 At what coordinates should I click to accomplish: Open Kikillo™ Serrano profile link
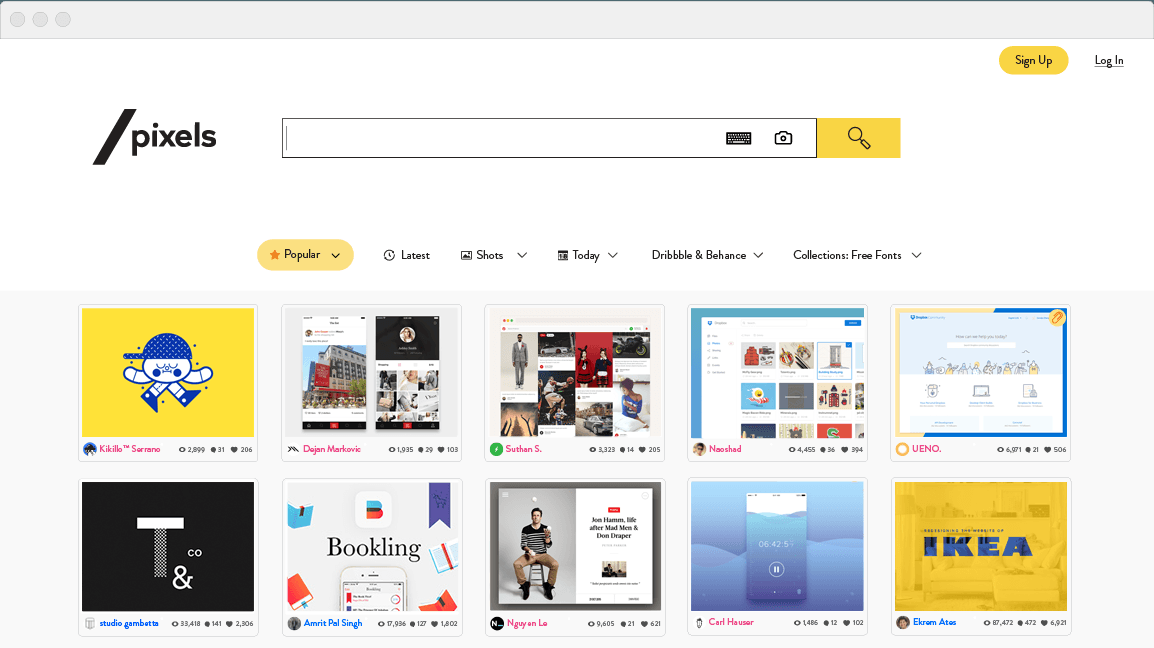click(x=130, y=449)
